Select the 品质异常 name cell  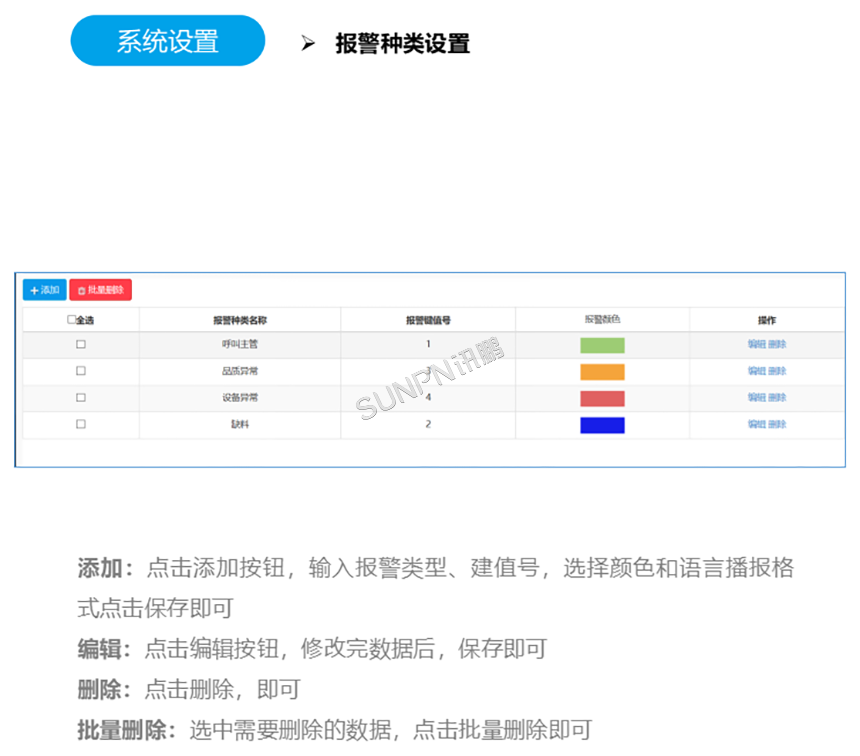coord(240,371)
